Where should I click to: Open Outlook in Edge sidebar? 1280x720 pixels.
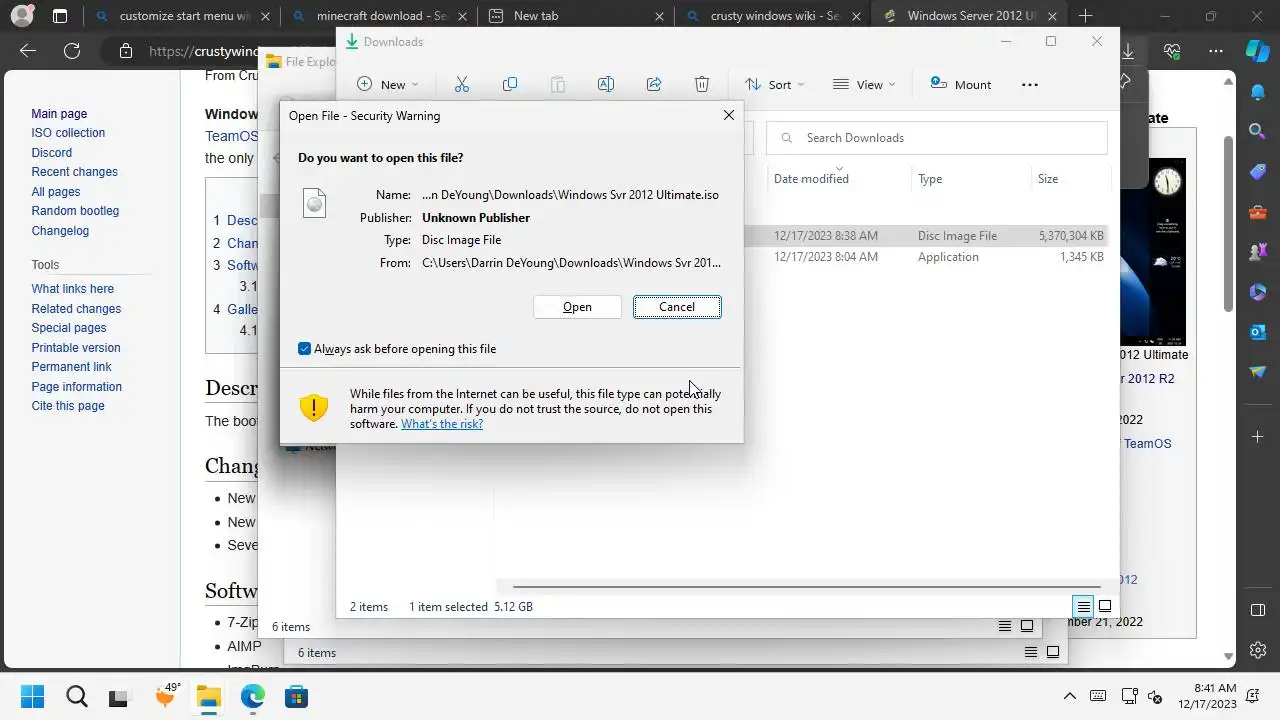1258,332
